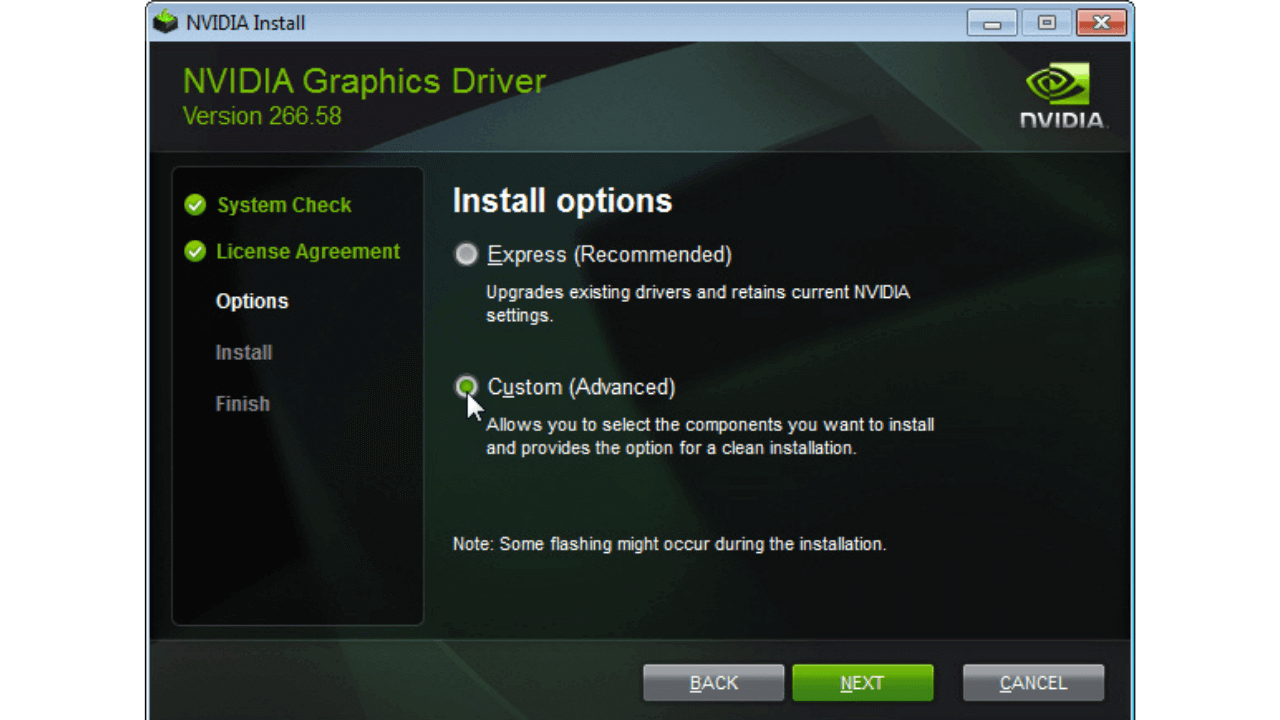Click the Express (Recommended) option label
This screenshot has height=720, width=1280.
pos(609,255)
